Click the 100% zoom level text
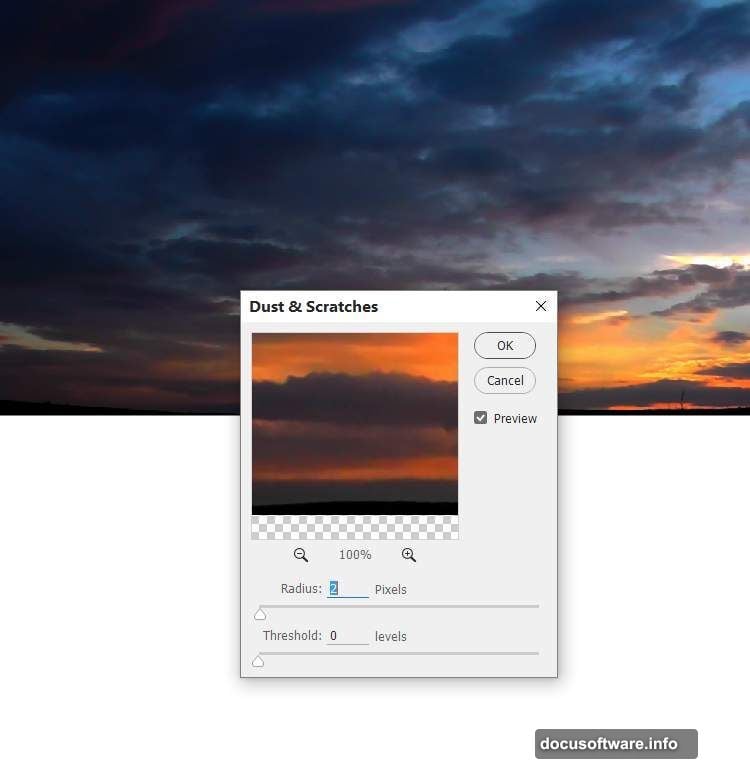This screenshot has width=750, height=769. tap(355, 555)
